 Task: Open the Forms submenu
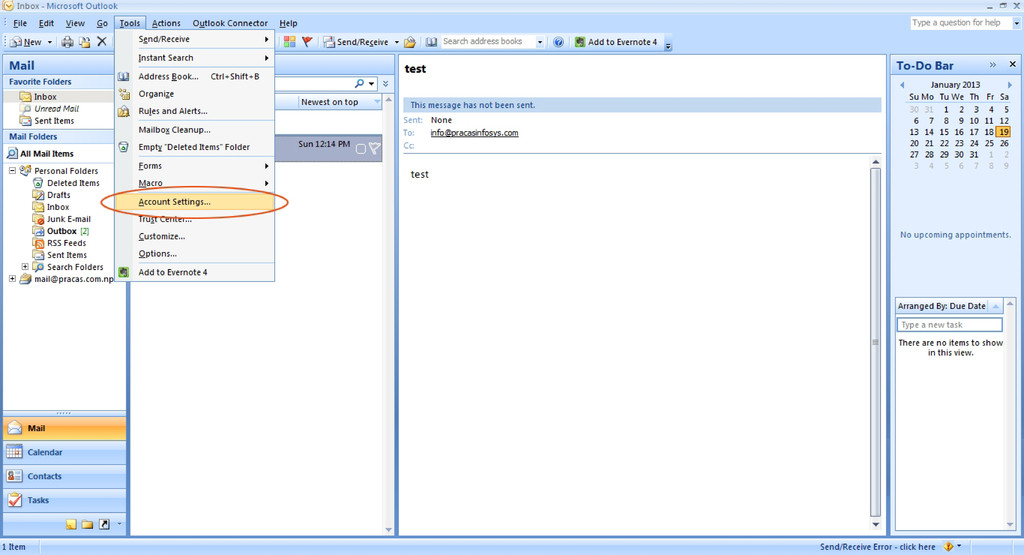click(x=195, y=166)
